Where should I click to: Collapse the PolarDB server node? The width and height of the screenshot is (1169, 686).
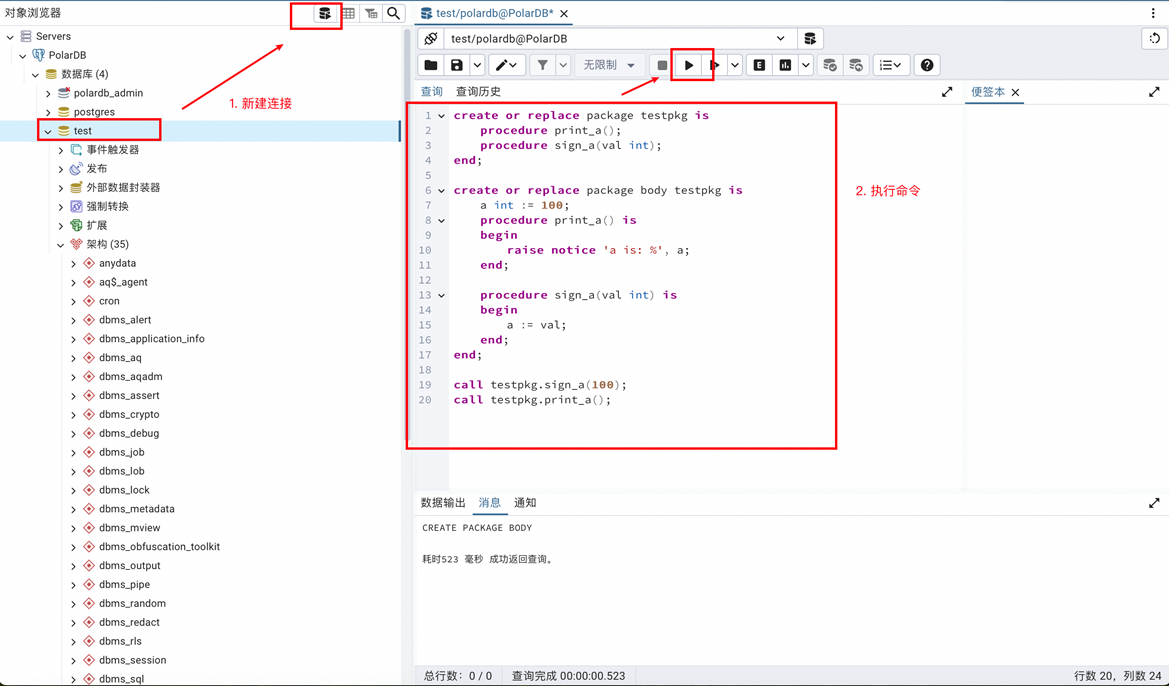23,55
